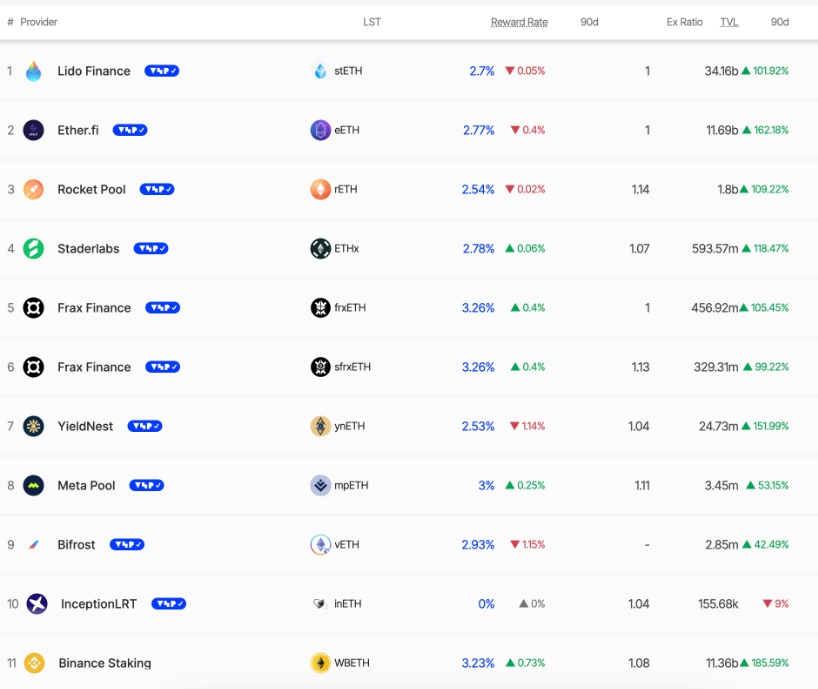This screenshot has height=689, width=818.
Task: Open the Ether.fi provider link
Action: [78, 130]
